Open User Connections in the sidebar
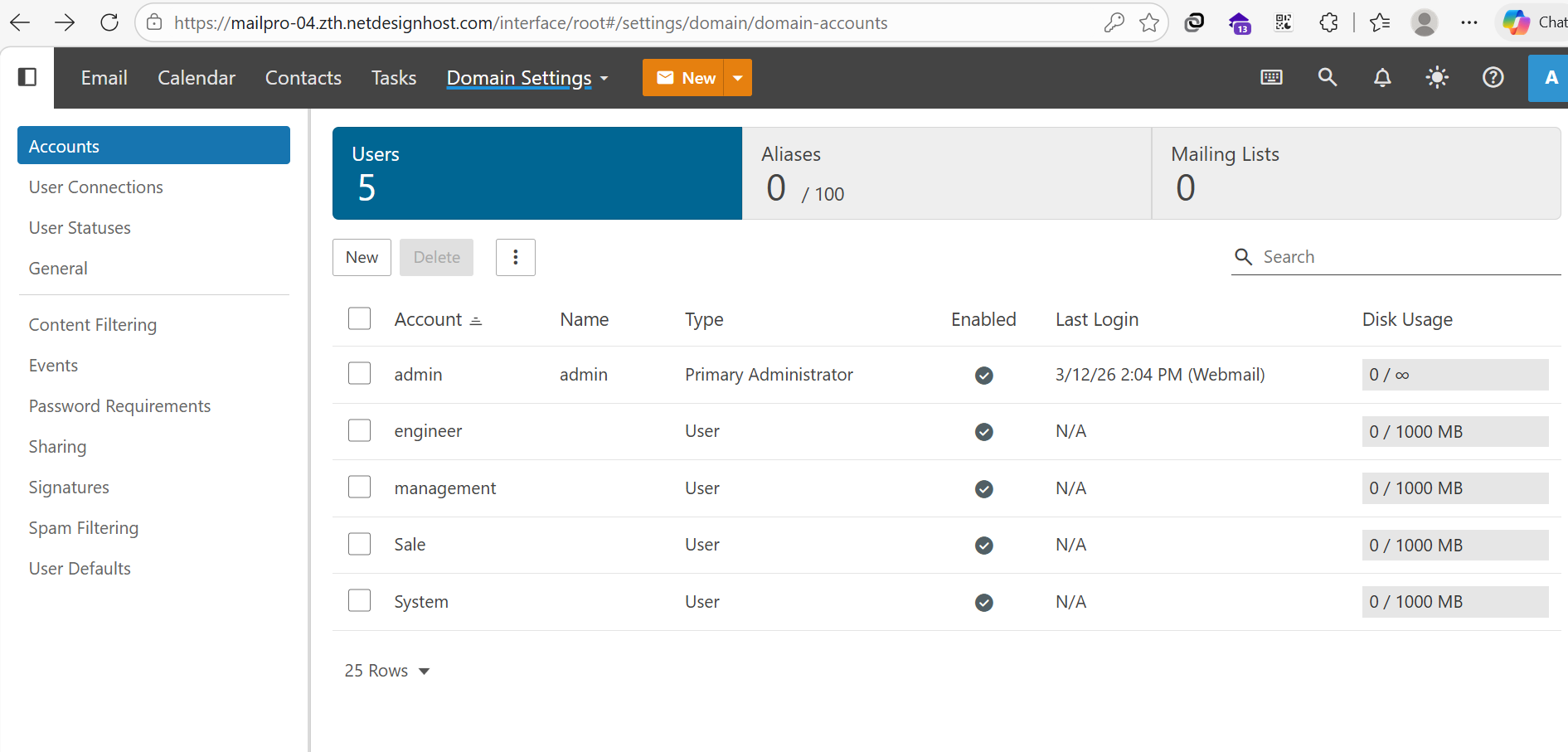Image resolution: width=1568 pixels, height=752 pixels. pyautogui.click(x=96, y=187)
